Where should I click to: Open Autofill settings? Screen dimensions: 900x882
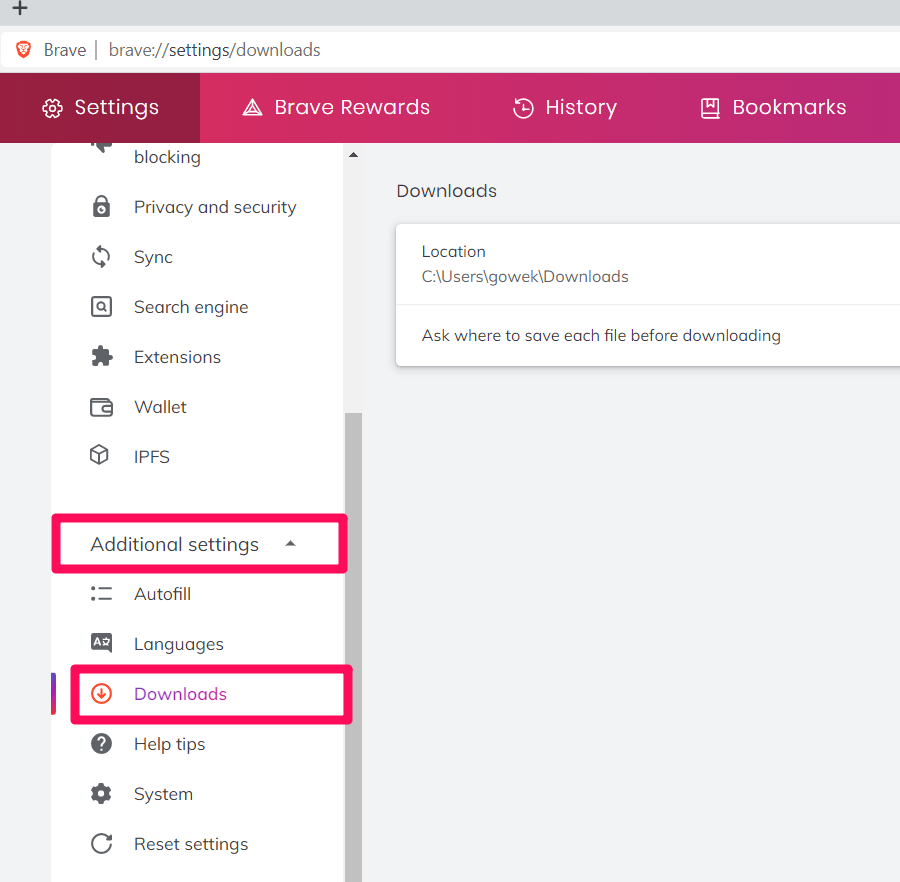click(162, 594)
